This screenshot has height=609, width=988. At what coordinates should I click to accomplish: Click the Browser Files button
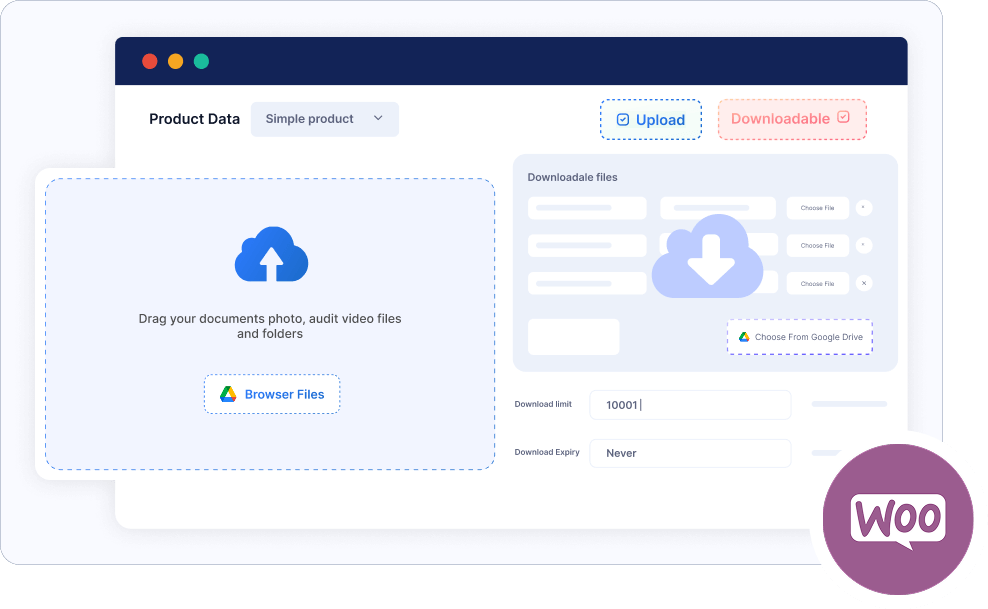pyautogui.click(x=272, y=394)
